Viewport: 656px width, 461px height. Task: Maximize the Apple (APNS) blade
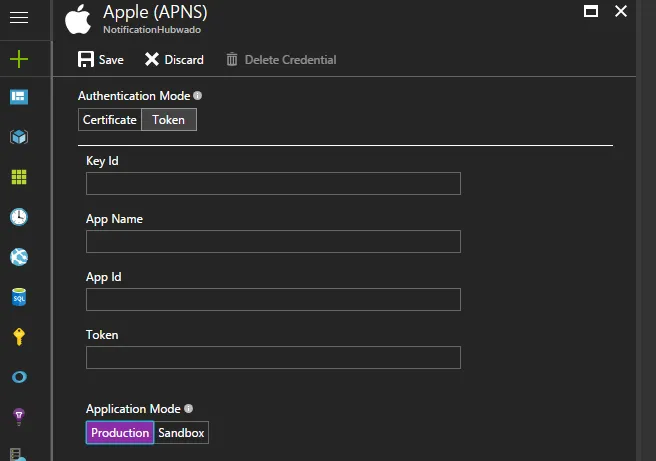(x=591, y=11)
